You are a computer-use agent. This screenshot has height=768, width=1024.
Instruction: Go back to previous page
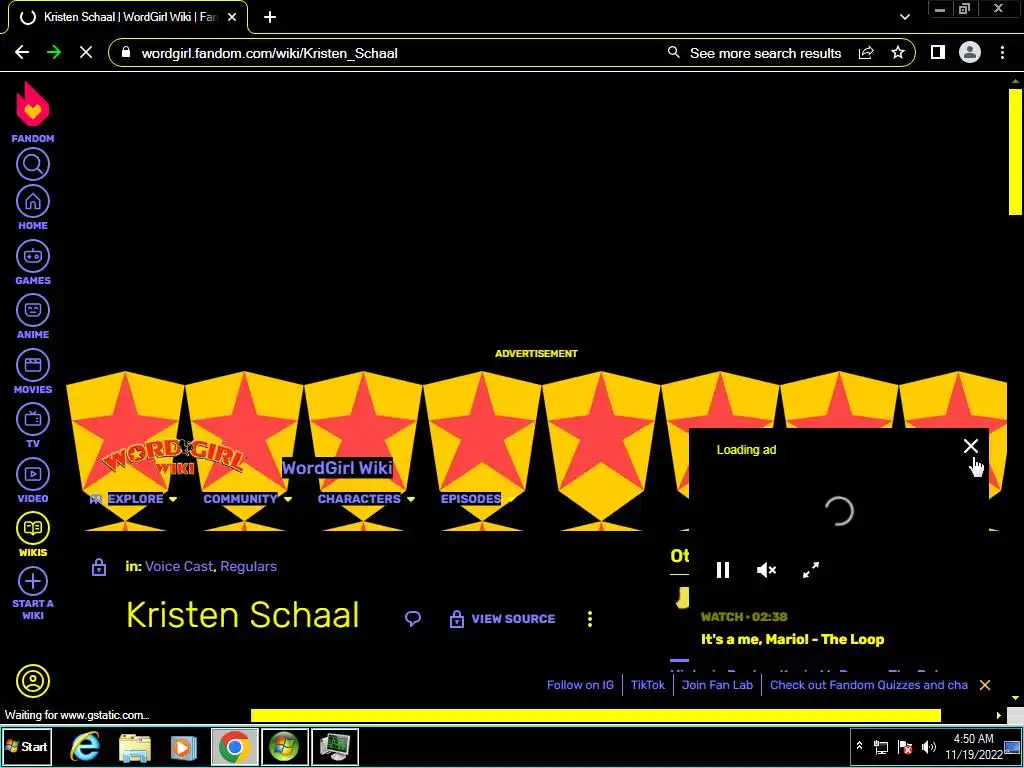click(x=22, y=52)
